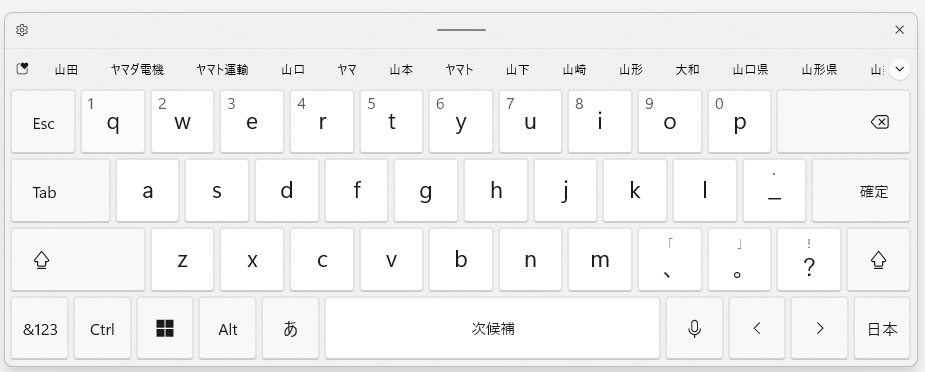Tap the Windows logo key
This screenshot has height=372, width=925.
point(165,328)
